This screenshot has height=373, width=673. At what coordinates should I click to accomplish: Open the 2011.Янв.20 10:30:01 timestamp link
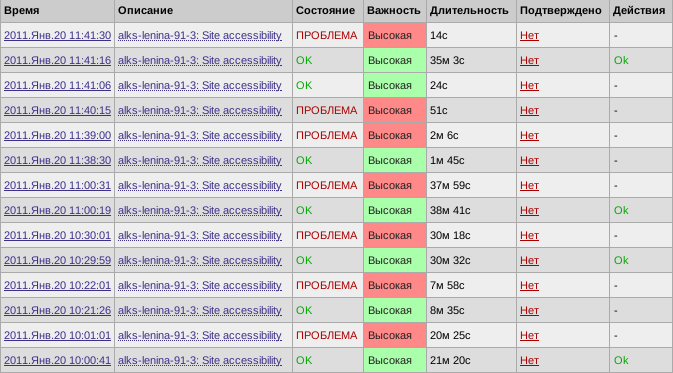point(58,236)
